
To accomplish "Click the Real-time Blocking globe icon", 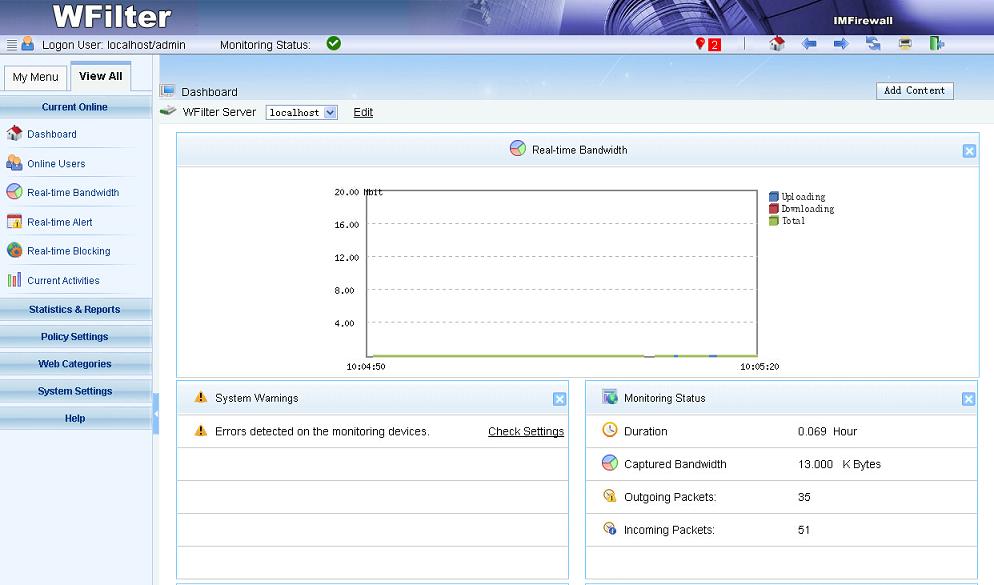I will [x=14, y=250].
